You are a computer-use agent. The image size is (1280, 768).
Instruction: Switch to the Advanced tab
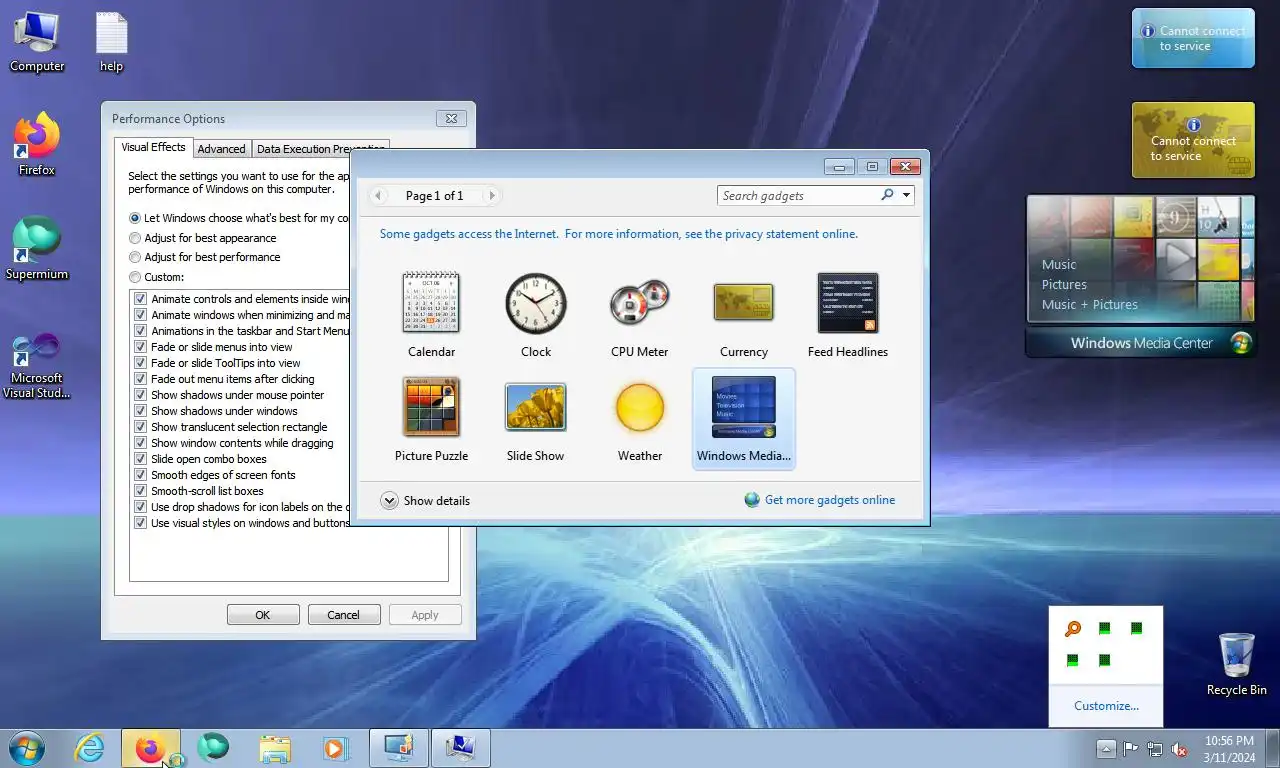[x=221, y=149]
